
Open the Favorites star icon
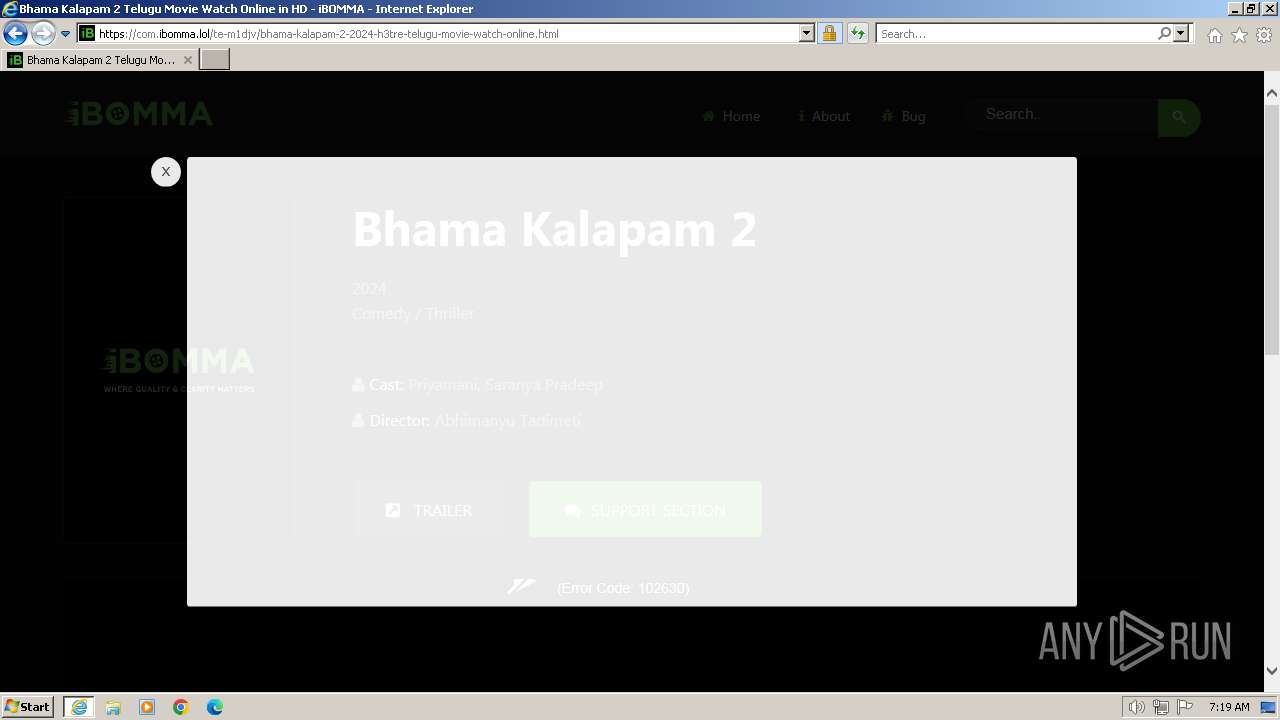click(1239, 35)
